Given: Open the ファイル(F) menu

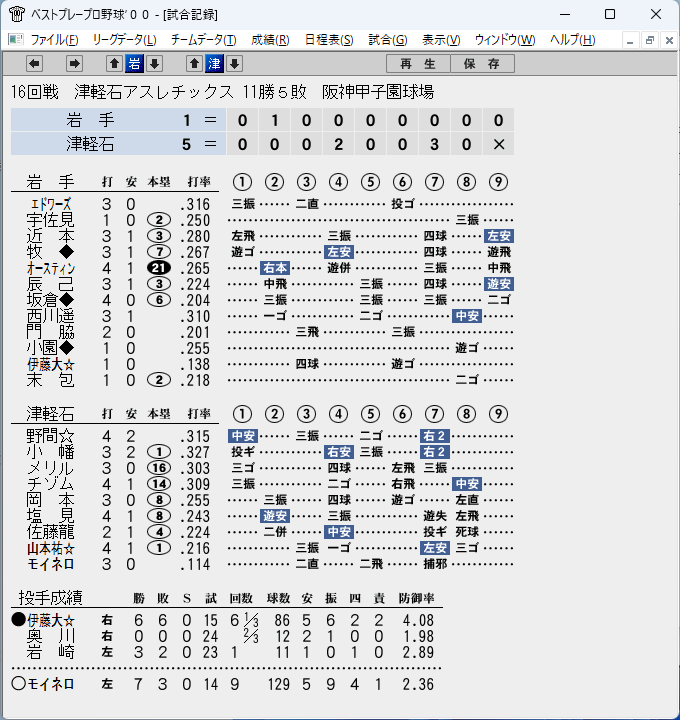Looking at the screenshot, I should coord(54,40).
